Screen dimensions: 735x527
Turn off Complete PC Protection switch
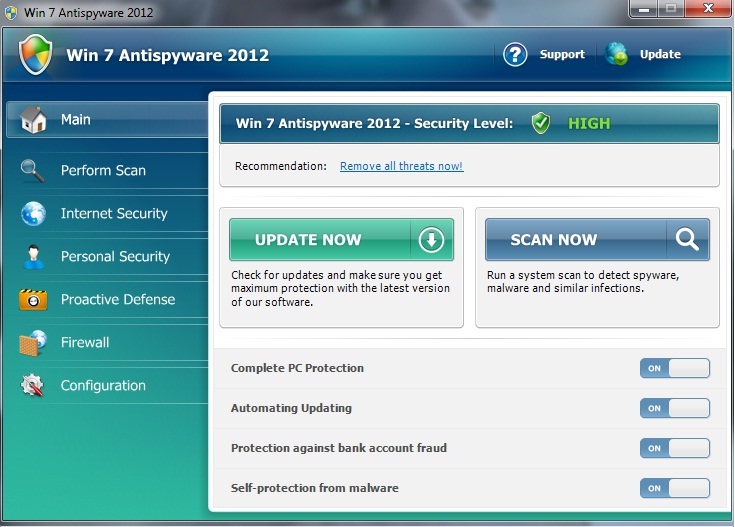click(675, 368)
